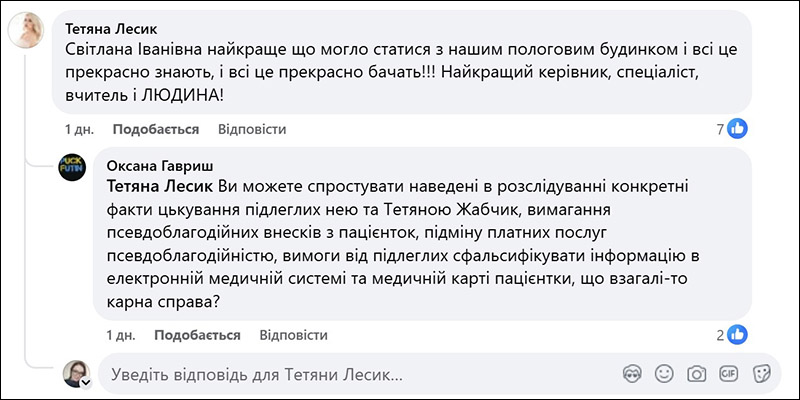Viewport: 800px width, 400px height.
Task: Insert avatar sticker into the reply
Action: point(632,374)
